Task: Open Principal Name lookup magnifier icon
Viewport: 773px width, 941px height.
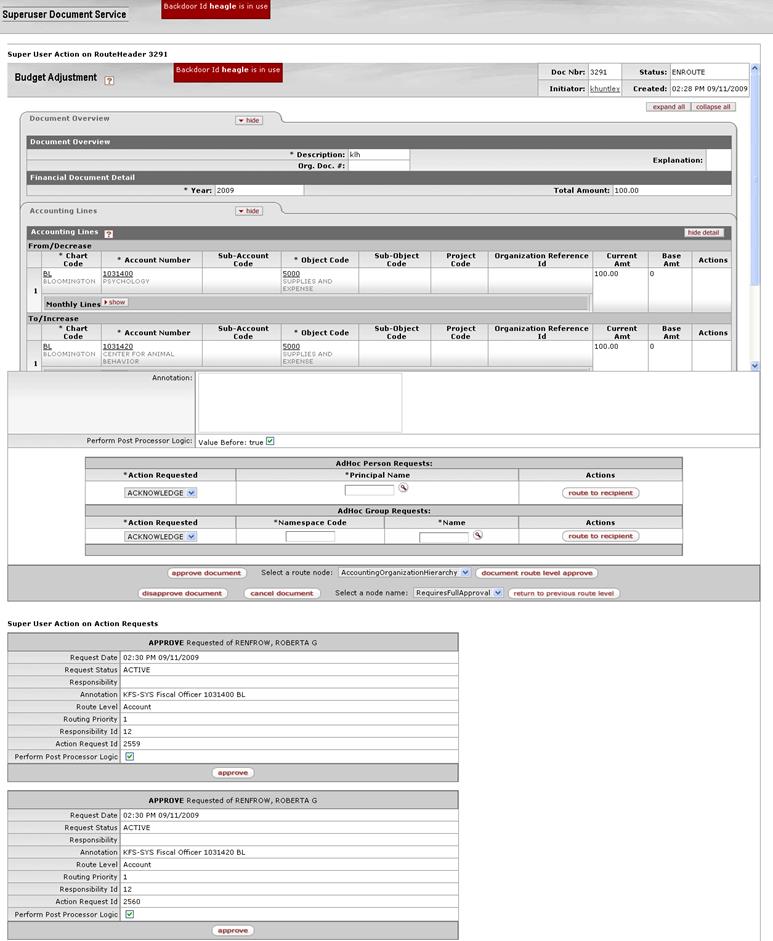Action: (403, 488)
